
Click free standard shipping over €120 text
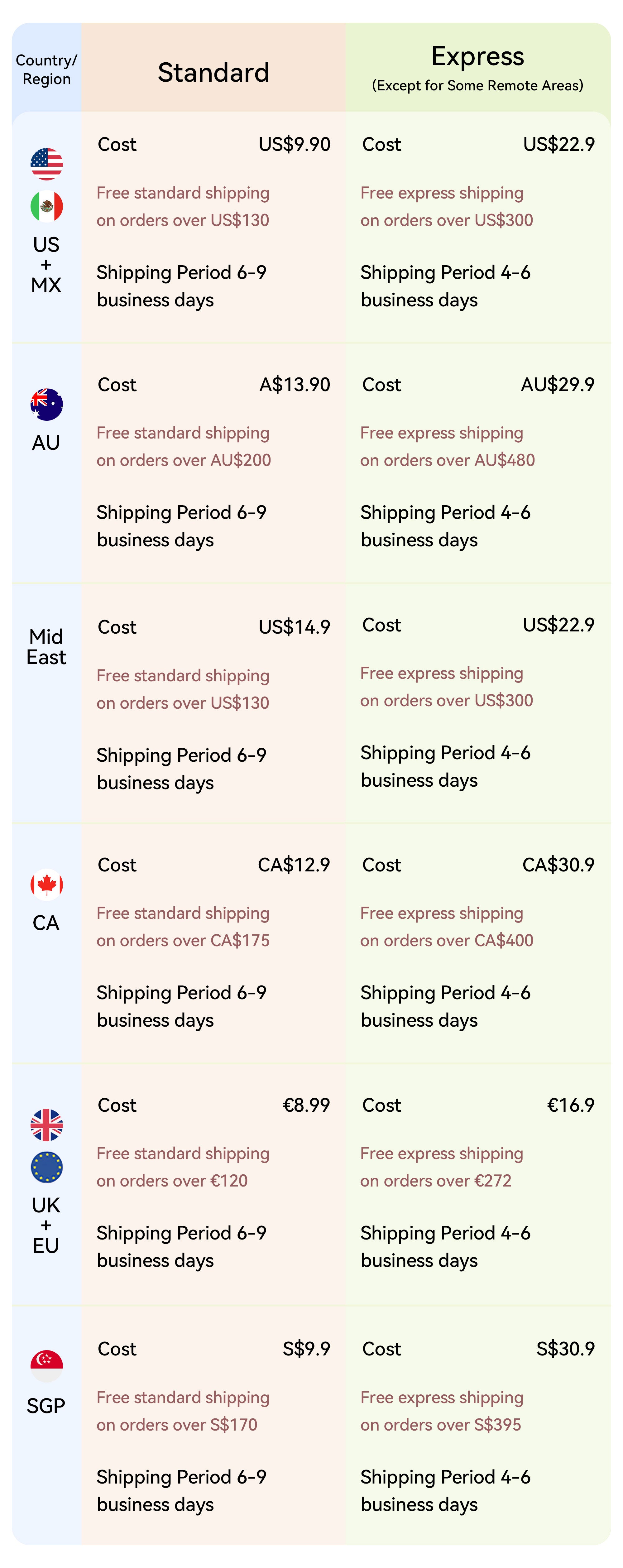183,1167
